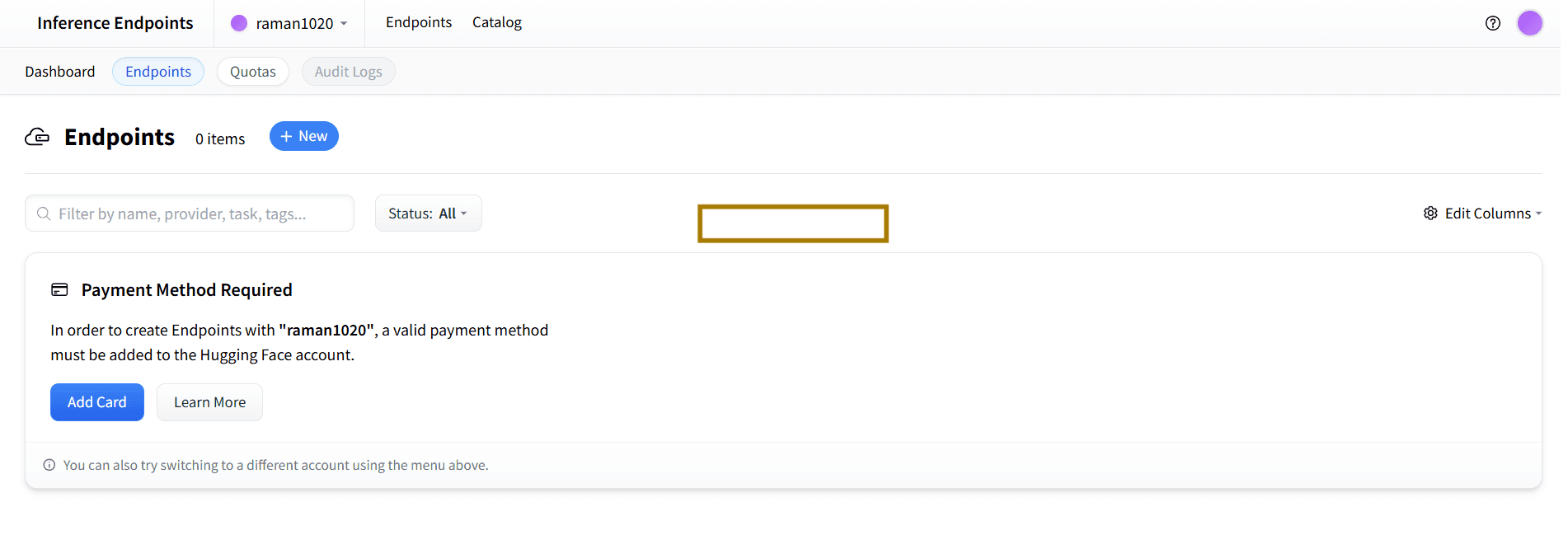1568x535 pixels.
Task: Open Endpoints in the top navigation
Action: (x=419, y=22)
